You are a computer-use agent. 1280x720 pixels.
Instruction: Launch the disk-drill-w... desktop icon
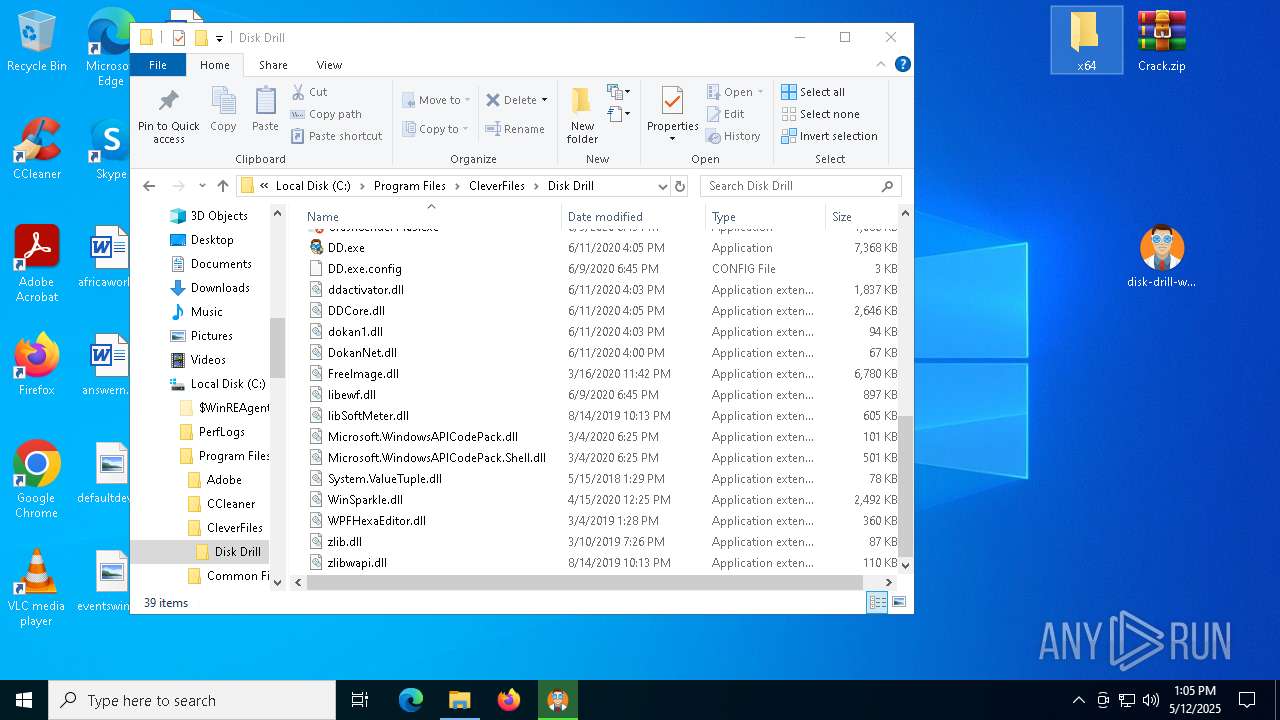pyautogui.click(x=1161, y=257)
